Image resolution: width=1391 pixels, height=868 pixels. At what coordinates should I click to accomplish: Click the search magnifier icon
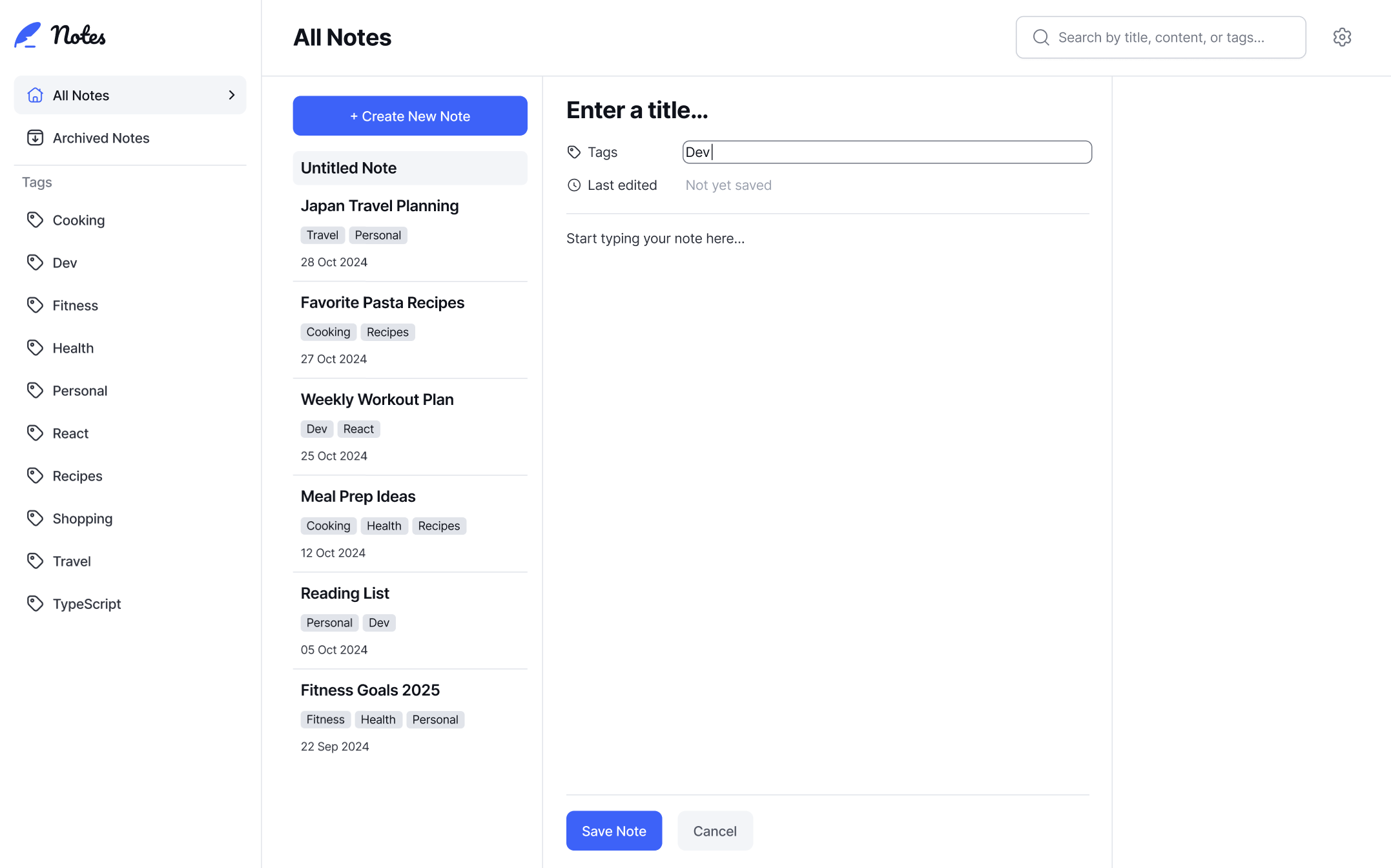click(x=1041, y=37)
